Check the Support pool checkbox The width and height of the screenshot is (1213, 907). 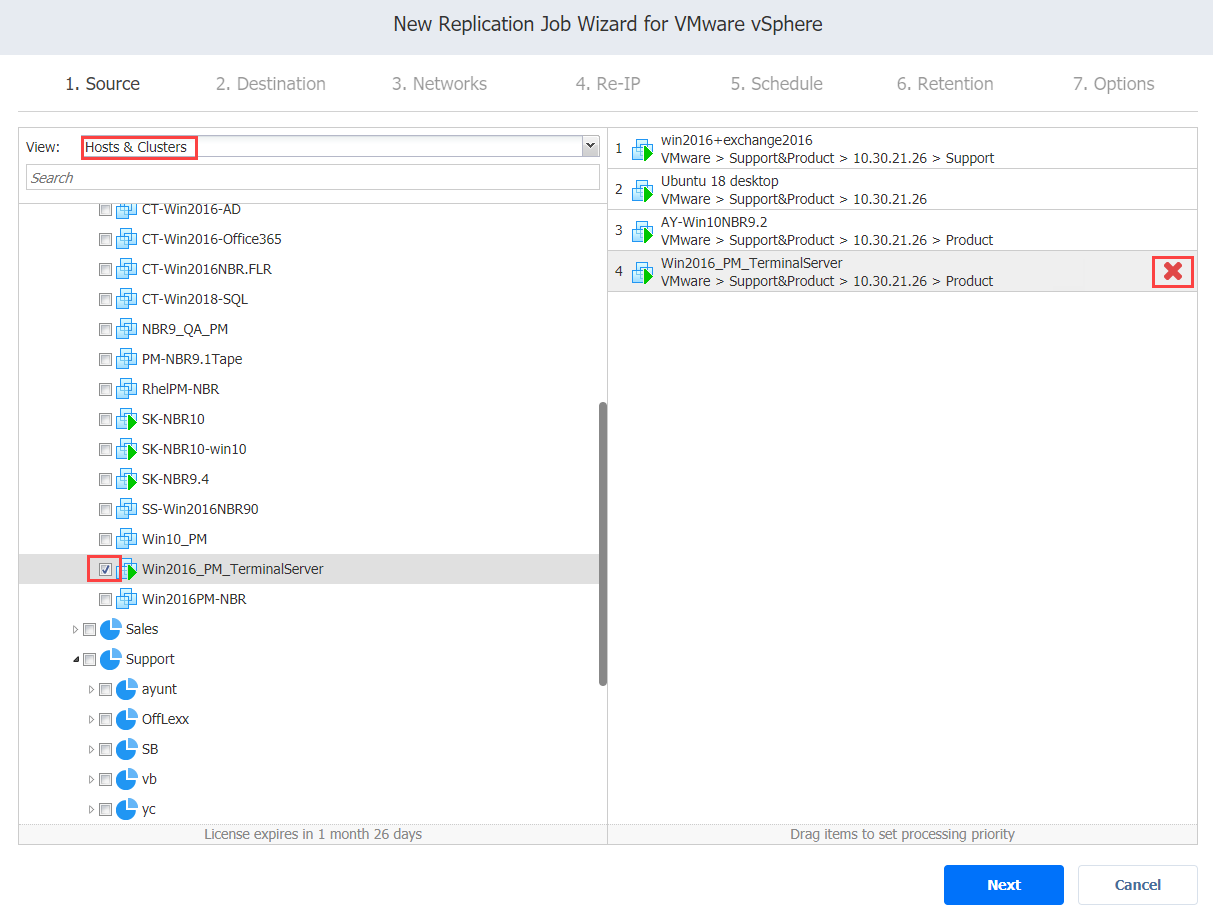point(90,660)
